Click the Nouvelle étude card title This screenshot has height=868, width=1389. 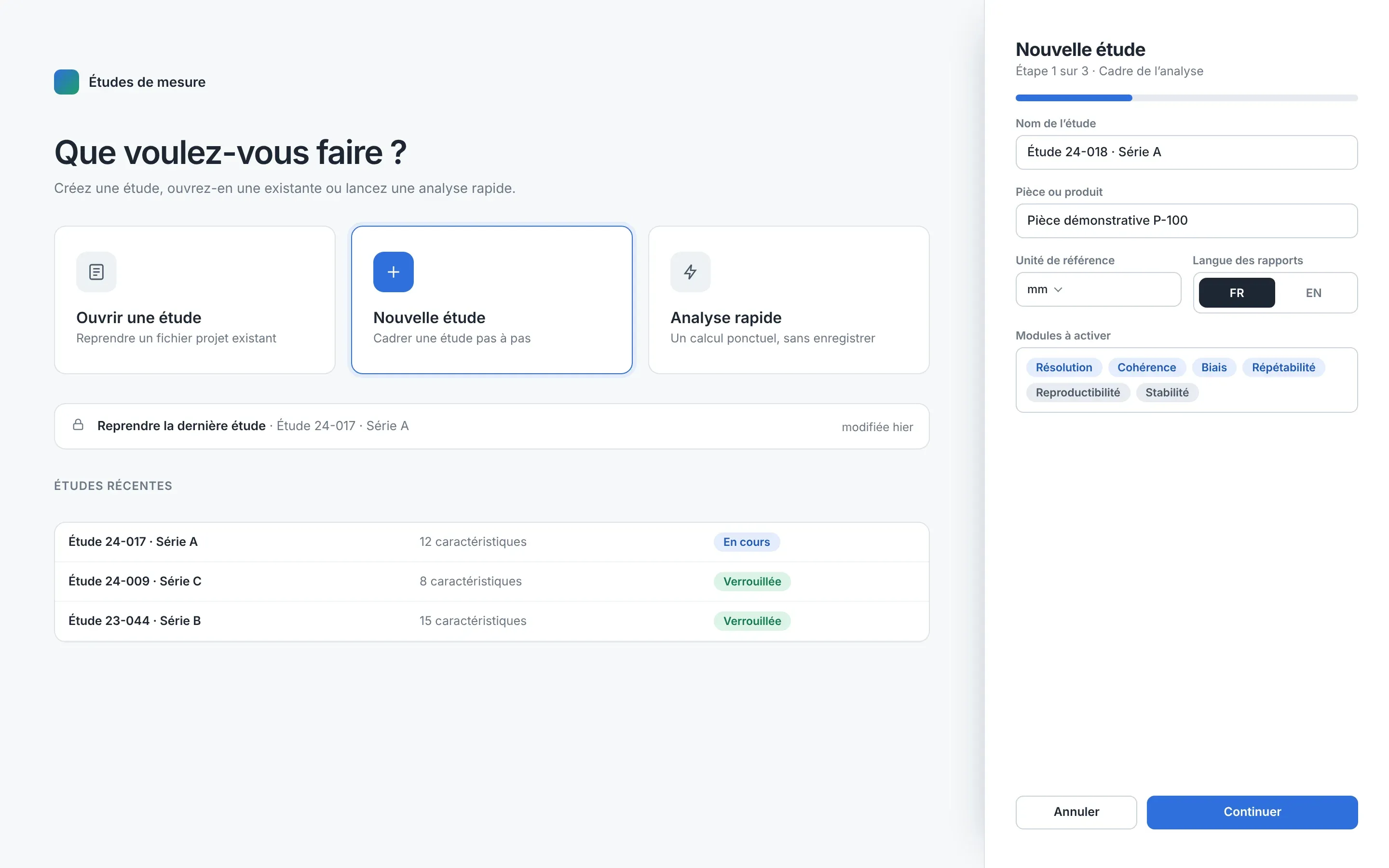click(429, 317)
